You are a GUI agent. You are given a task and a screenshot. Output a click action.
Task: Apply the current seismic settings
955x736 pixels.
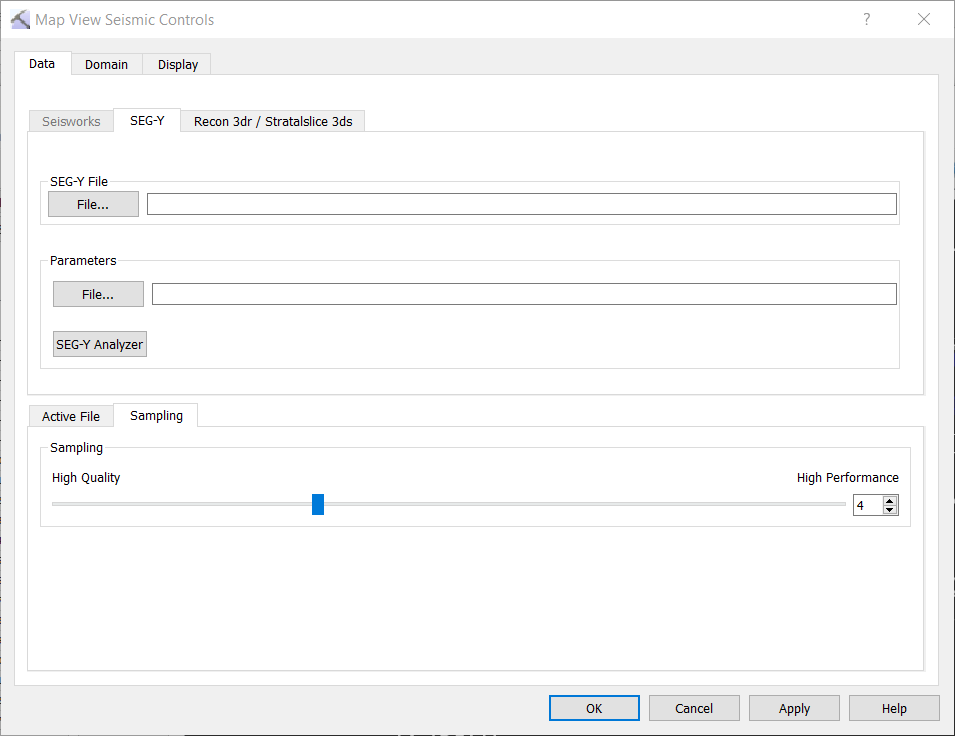click(x=794, y=708)
